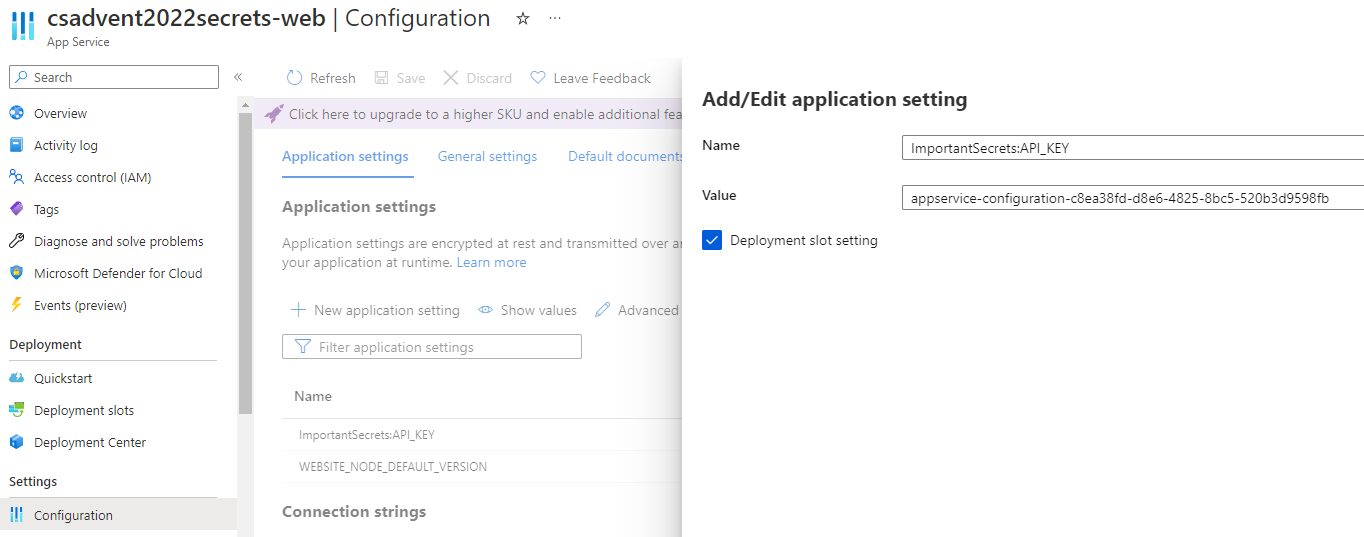Toggle Show values eye icon
This screenshot has height=537, width=1364.
pos(486,310)
